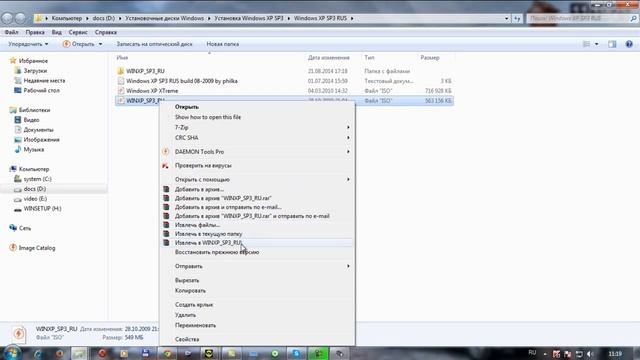The image size is (640, 360).
Task: Choose 'Извлечь файлы...' from context menu
Action: (257, 225)
